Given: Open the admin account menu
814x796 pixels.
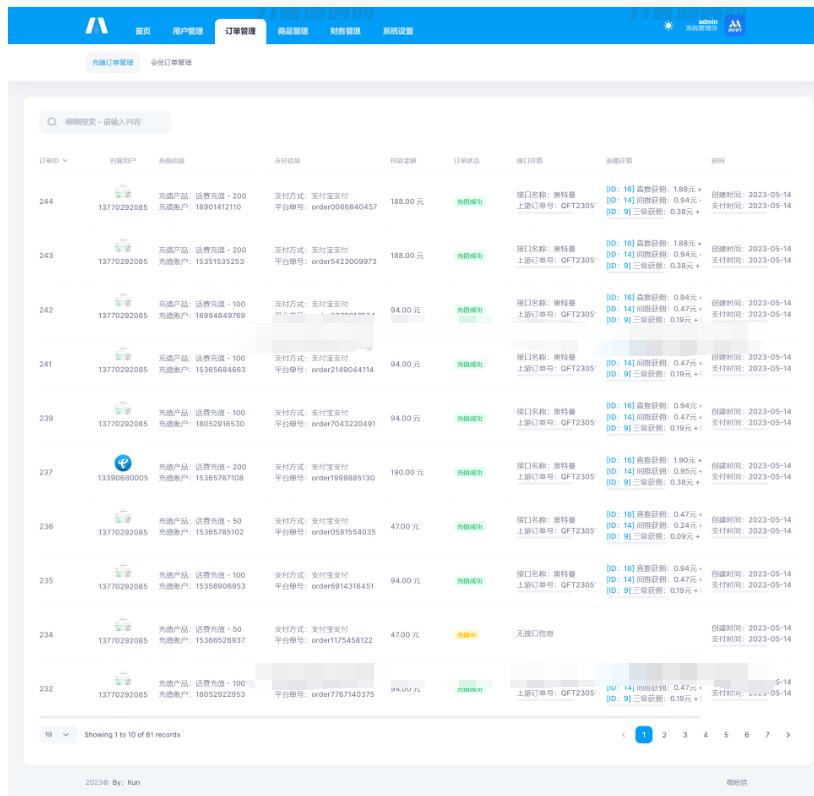Looking at the screenshot, I should [x=707, y=25].
